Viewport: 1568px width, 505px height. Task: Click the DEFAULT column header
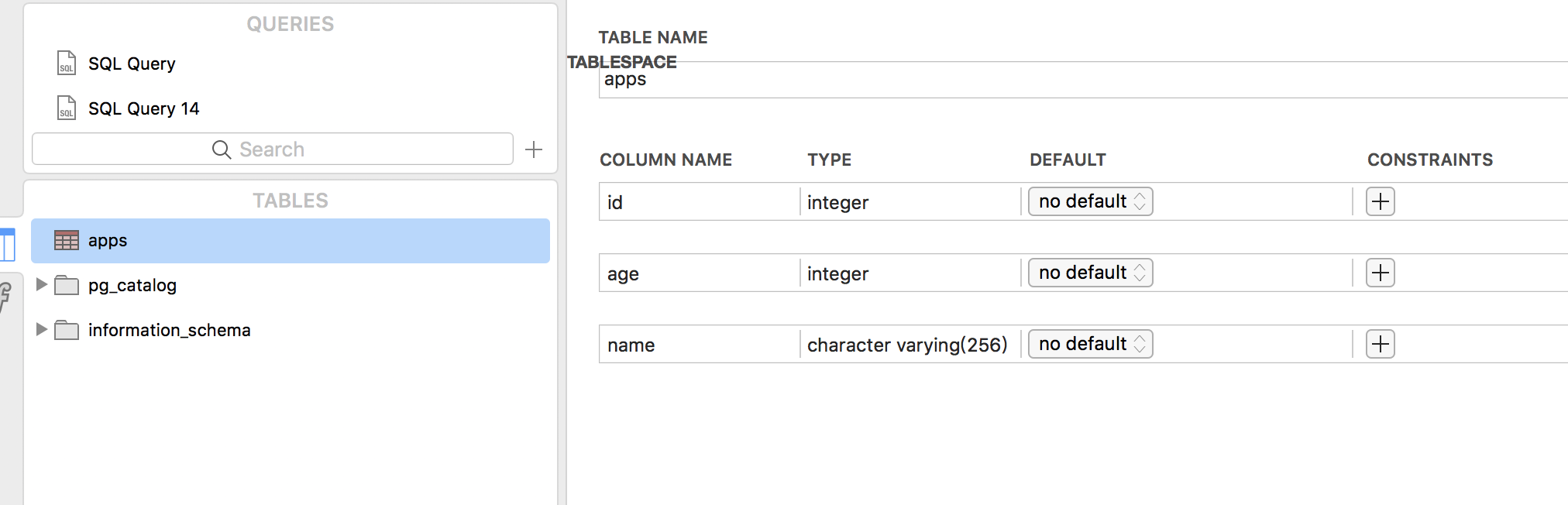(1068, 160)
